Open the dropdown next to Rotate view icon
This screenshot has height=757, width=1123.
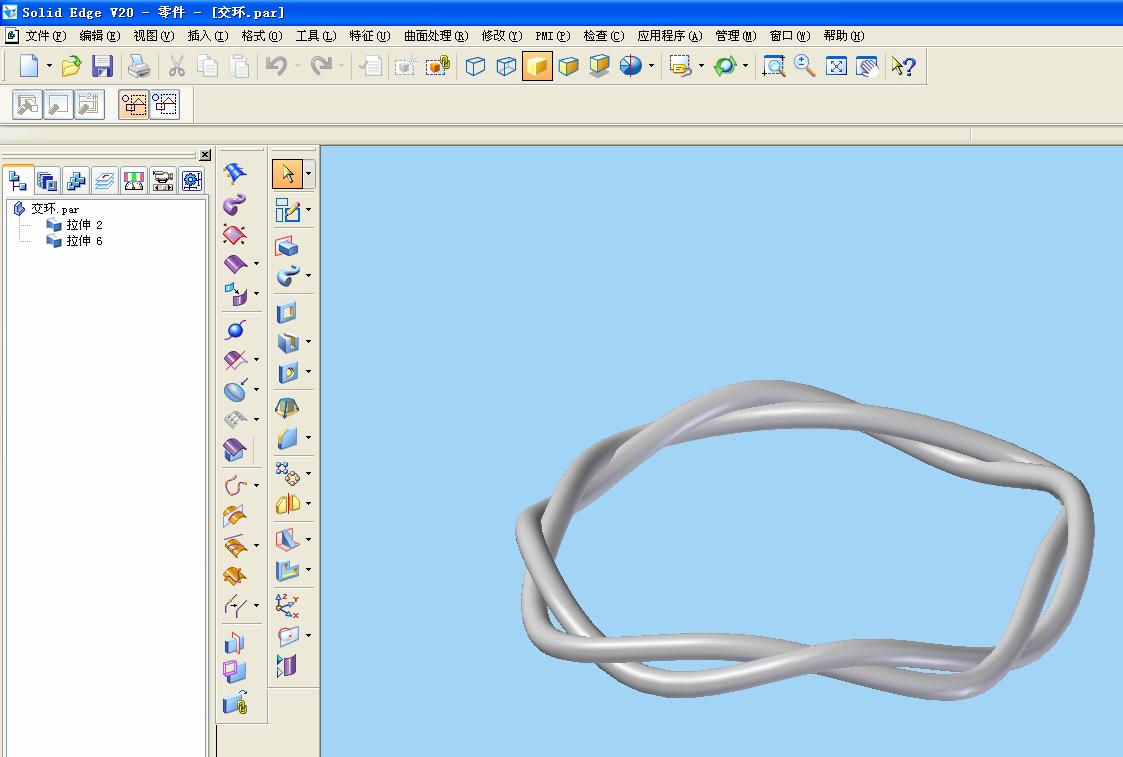(x=746, y=66)
